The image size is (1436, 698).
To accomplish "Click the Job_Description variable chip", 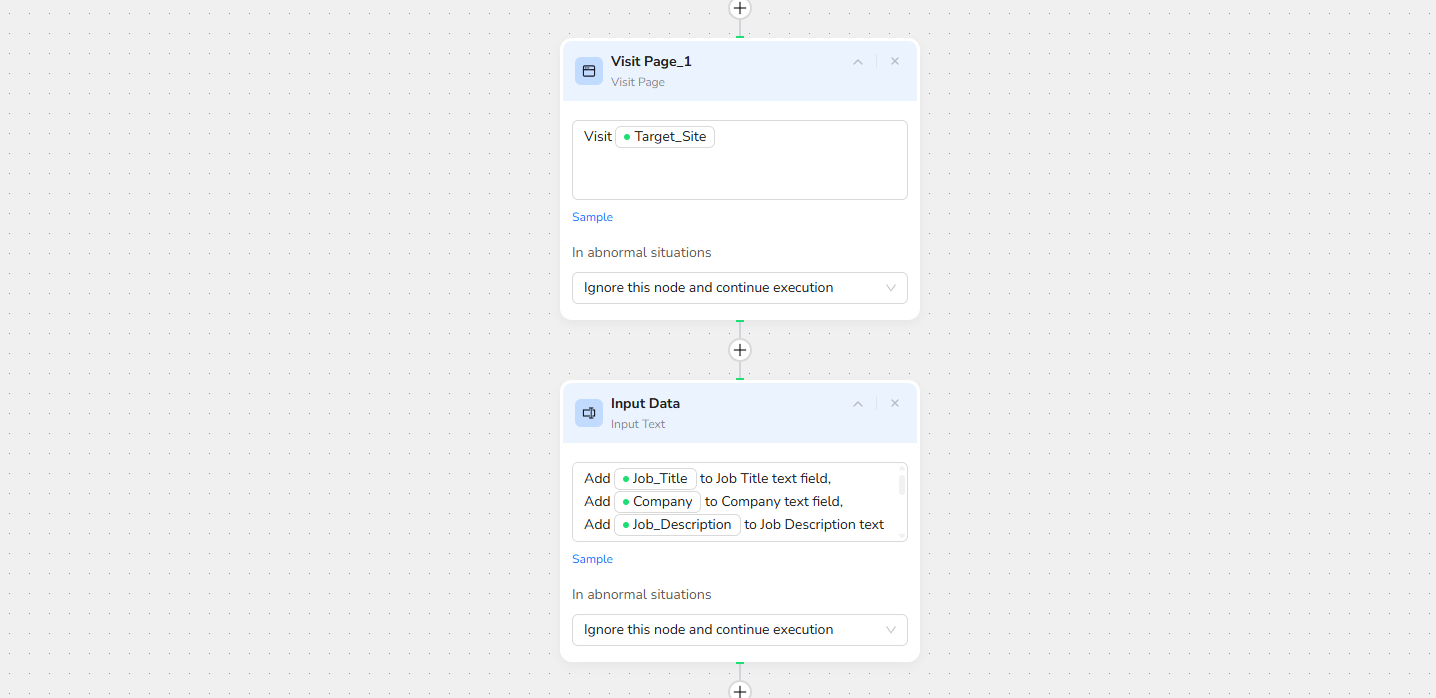I will 678,525.
